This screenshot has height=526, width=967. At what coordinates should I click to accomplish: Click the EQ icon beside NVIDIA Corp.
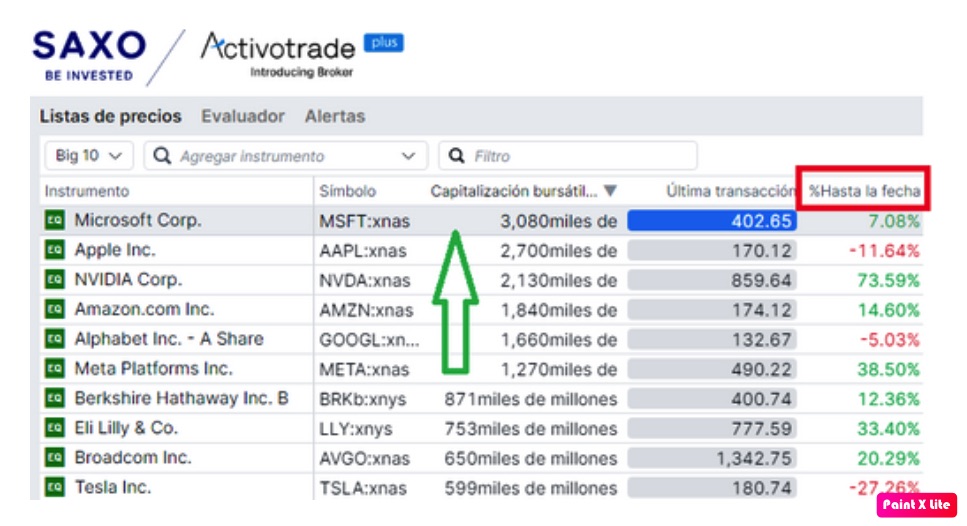click(x=54, y=280)
